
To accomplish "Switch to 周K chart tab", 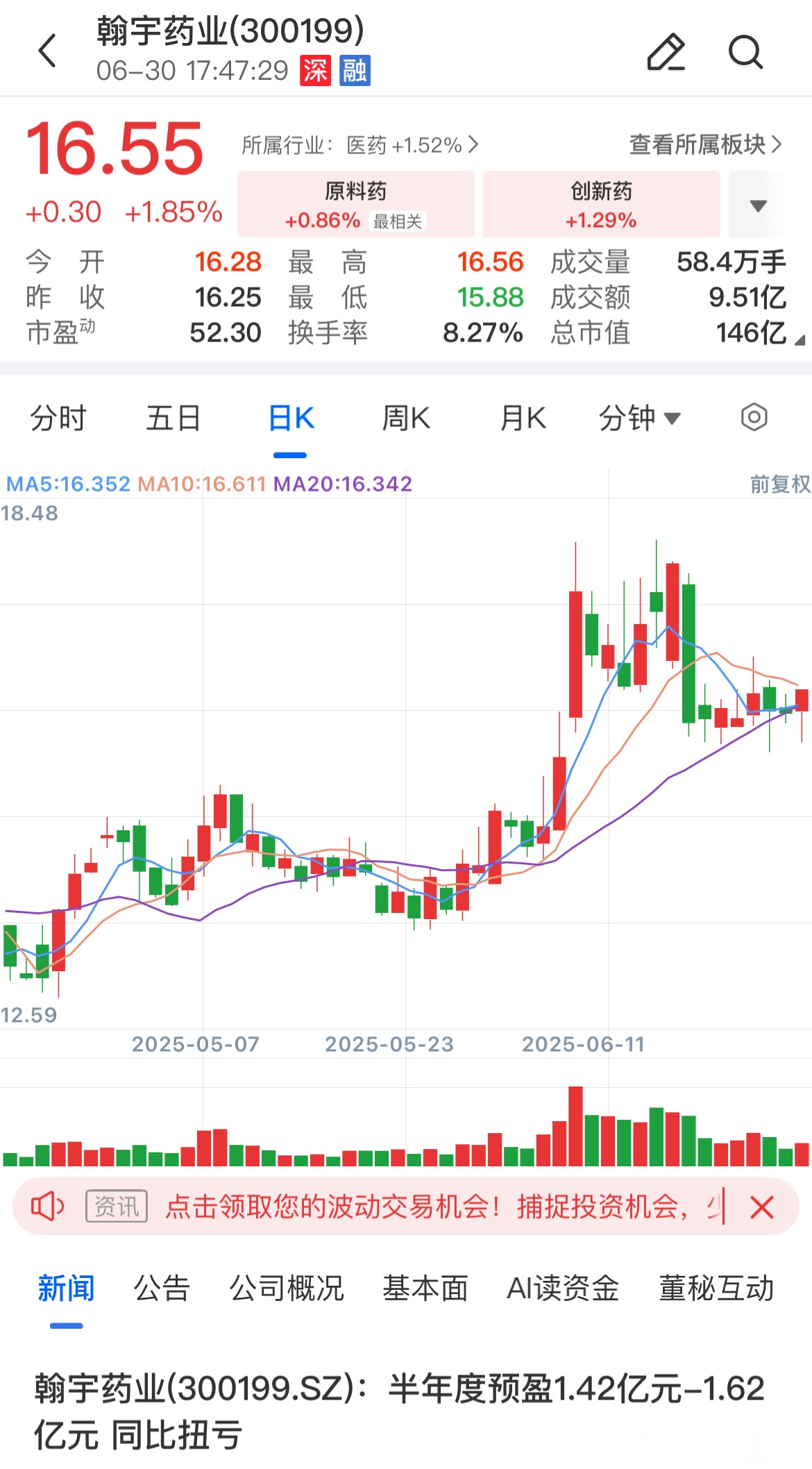I will [406, 418].
